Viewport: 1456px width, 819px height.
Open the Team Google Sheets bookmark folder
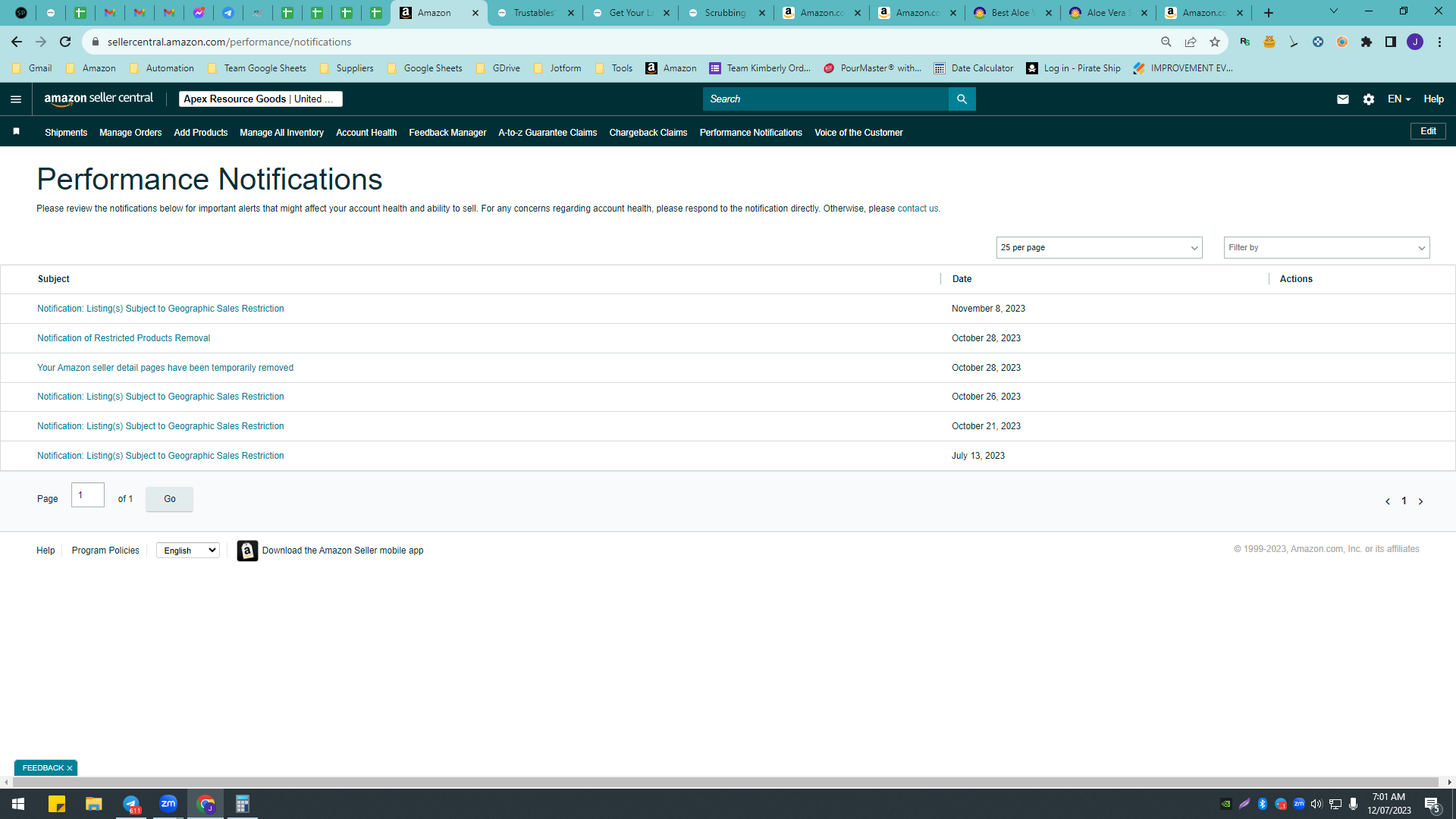click(256, 68)
